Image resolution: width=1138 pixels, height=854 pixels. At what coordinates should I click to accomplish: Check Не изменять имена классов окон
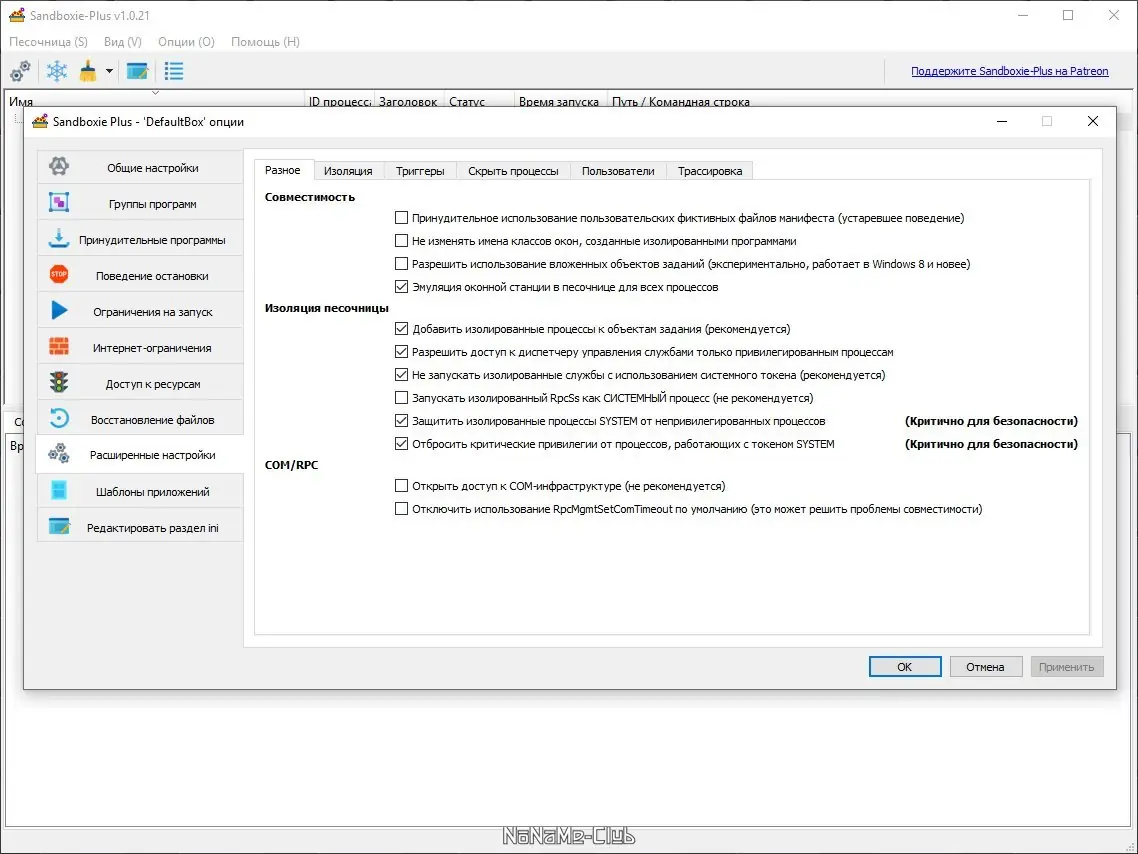(401, 241)
